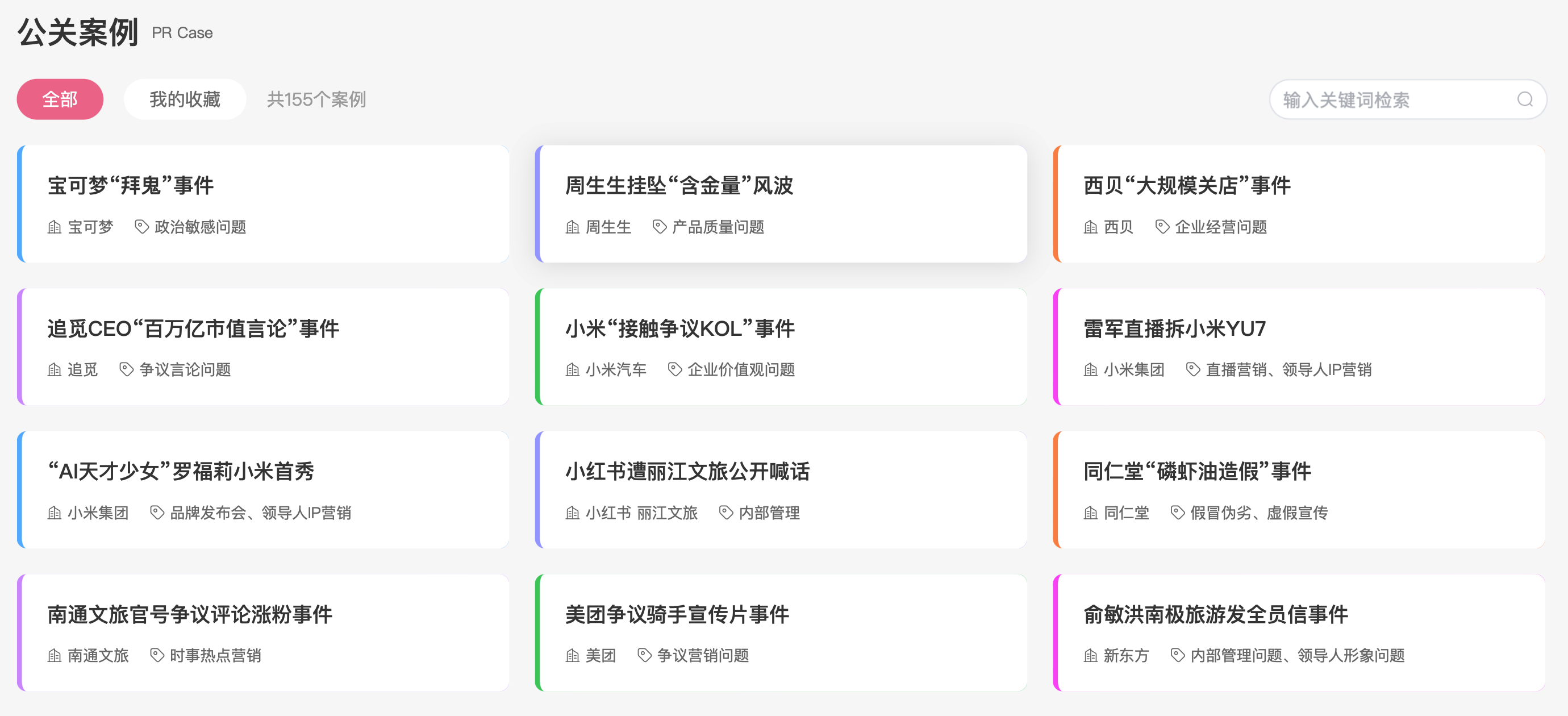Click company icon beside 新东方

pos(1090,655)
